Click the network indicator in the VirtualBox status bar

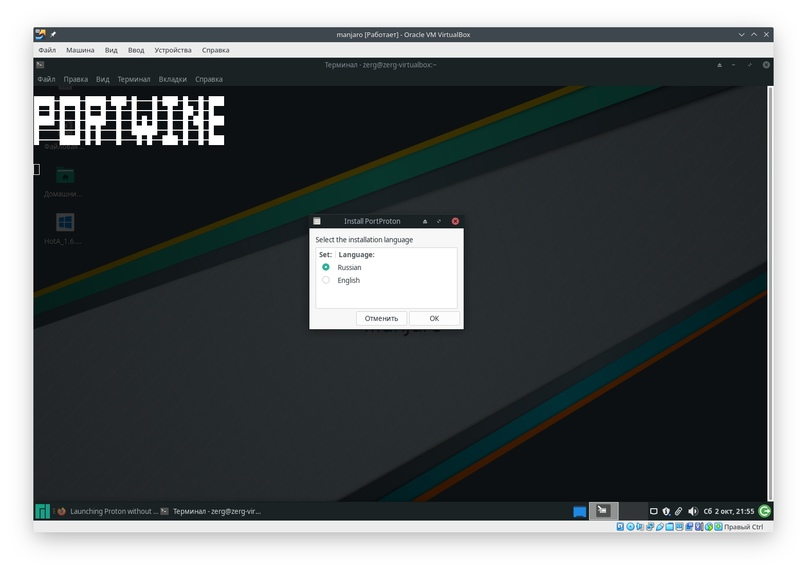(650, 527)
